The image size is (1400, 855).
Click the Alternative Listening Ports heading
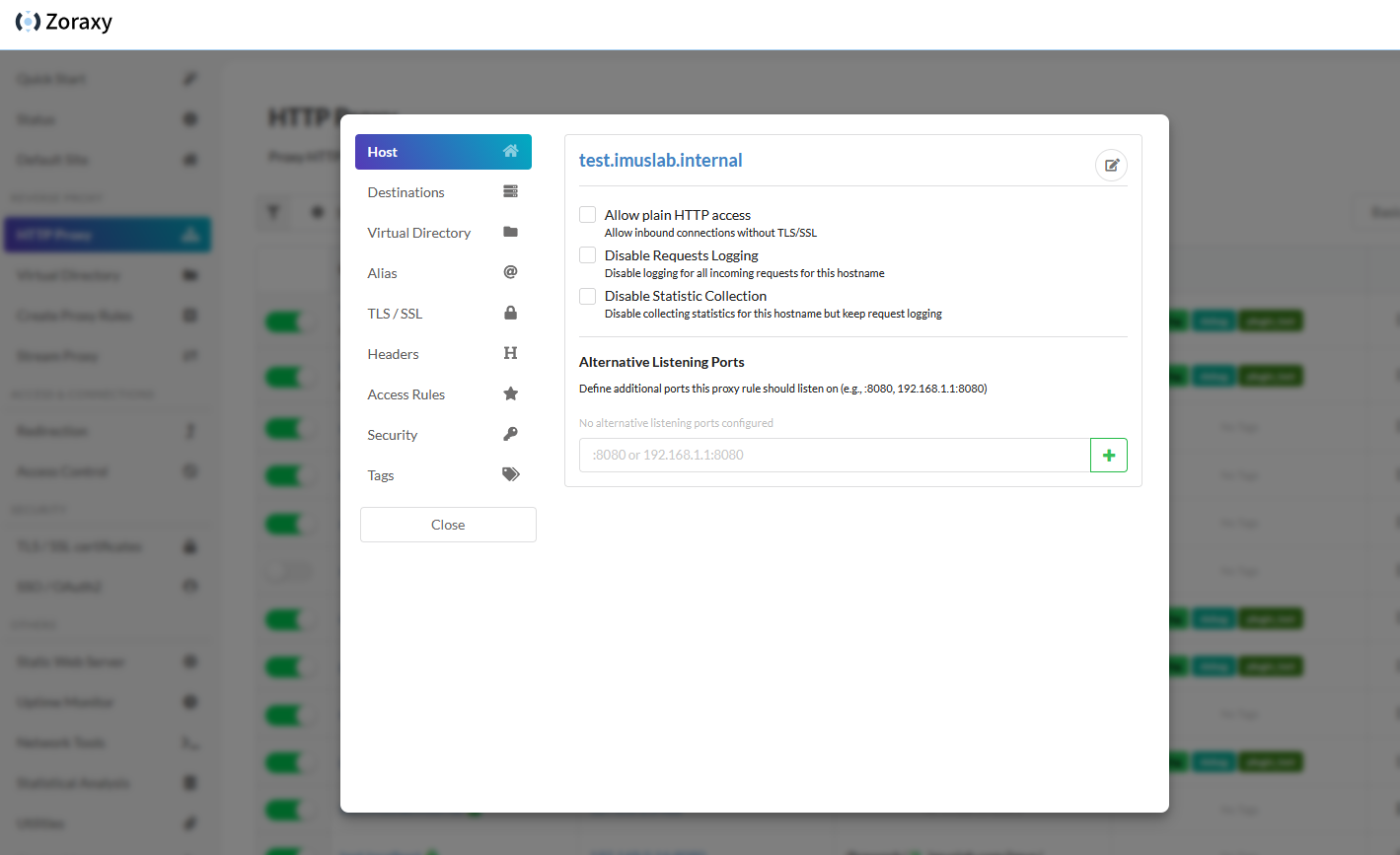pyautogui.click(x=662, y=362)
